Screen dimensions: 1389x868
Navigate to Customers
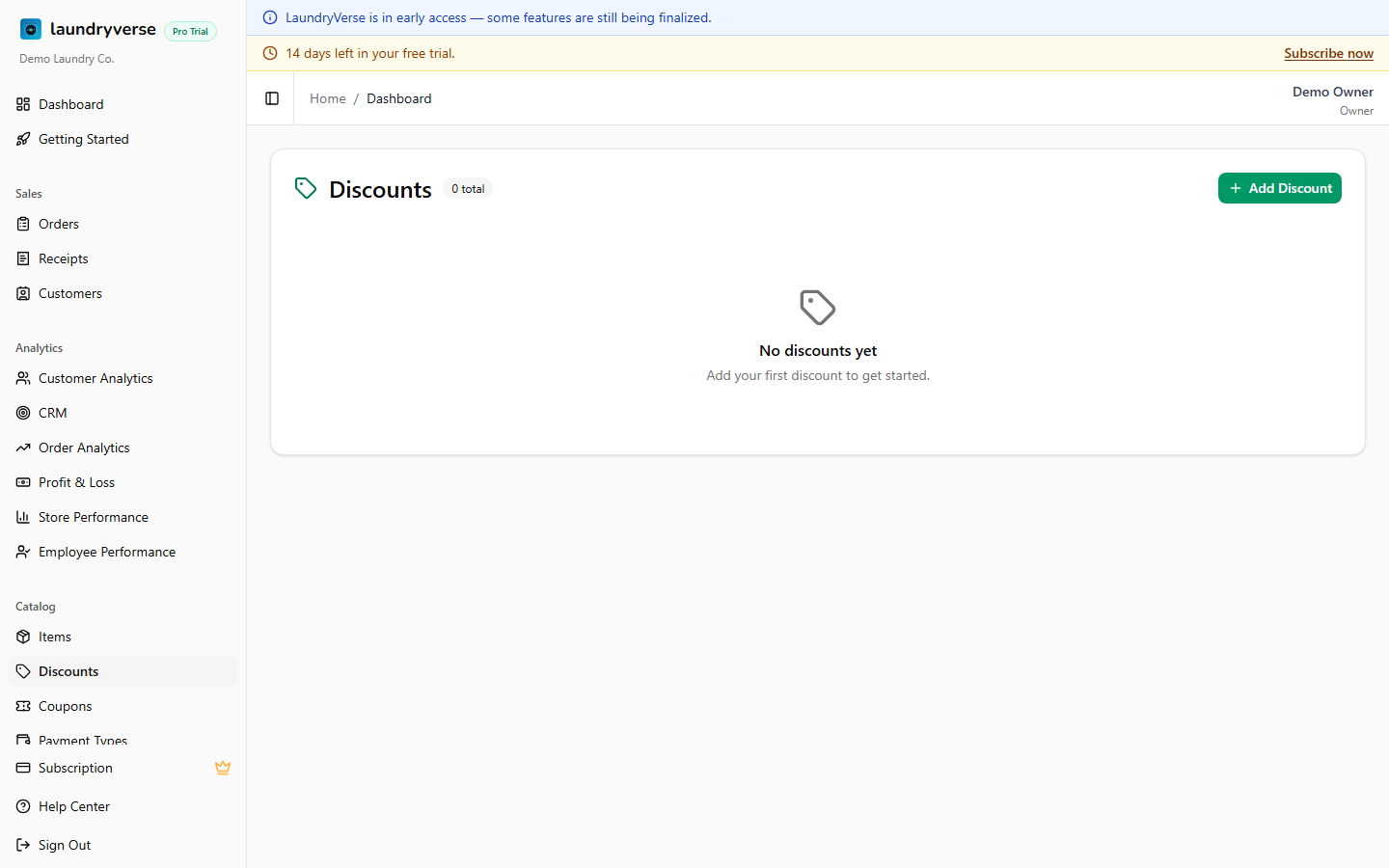click(x=123, y=293)
